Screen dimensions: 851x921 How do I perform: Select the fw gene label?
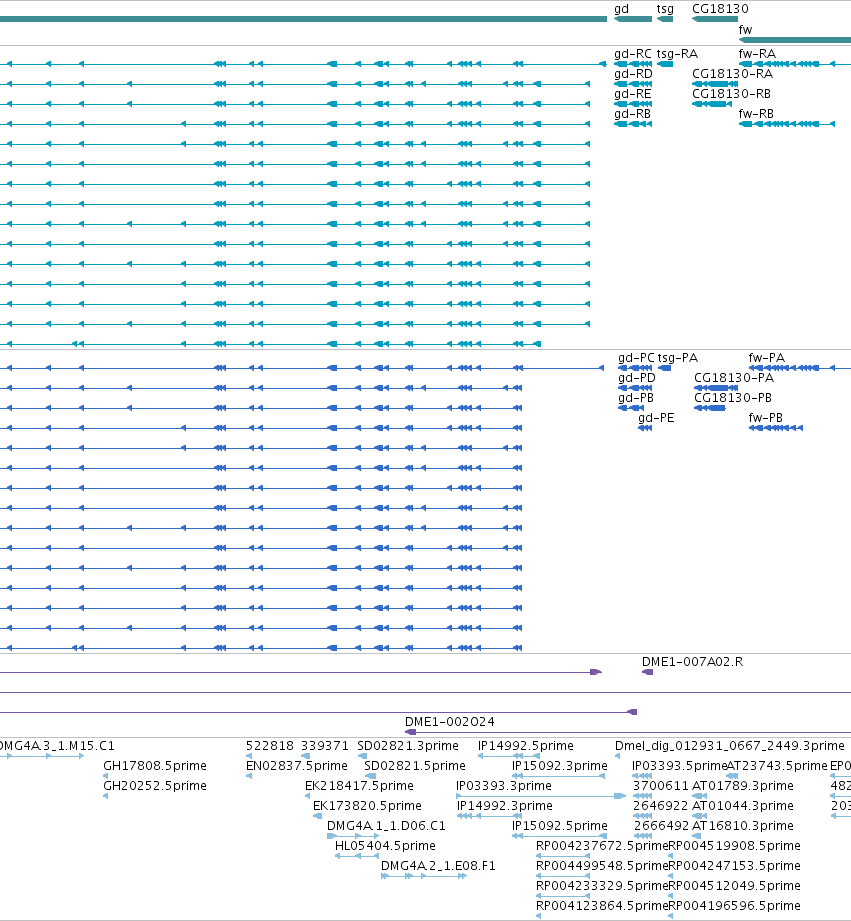pos(745,29)
